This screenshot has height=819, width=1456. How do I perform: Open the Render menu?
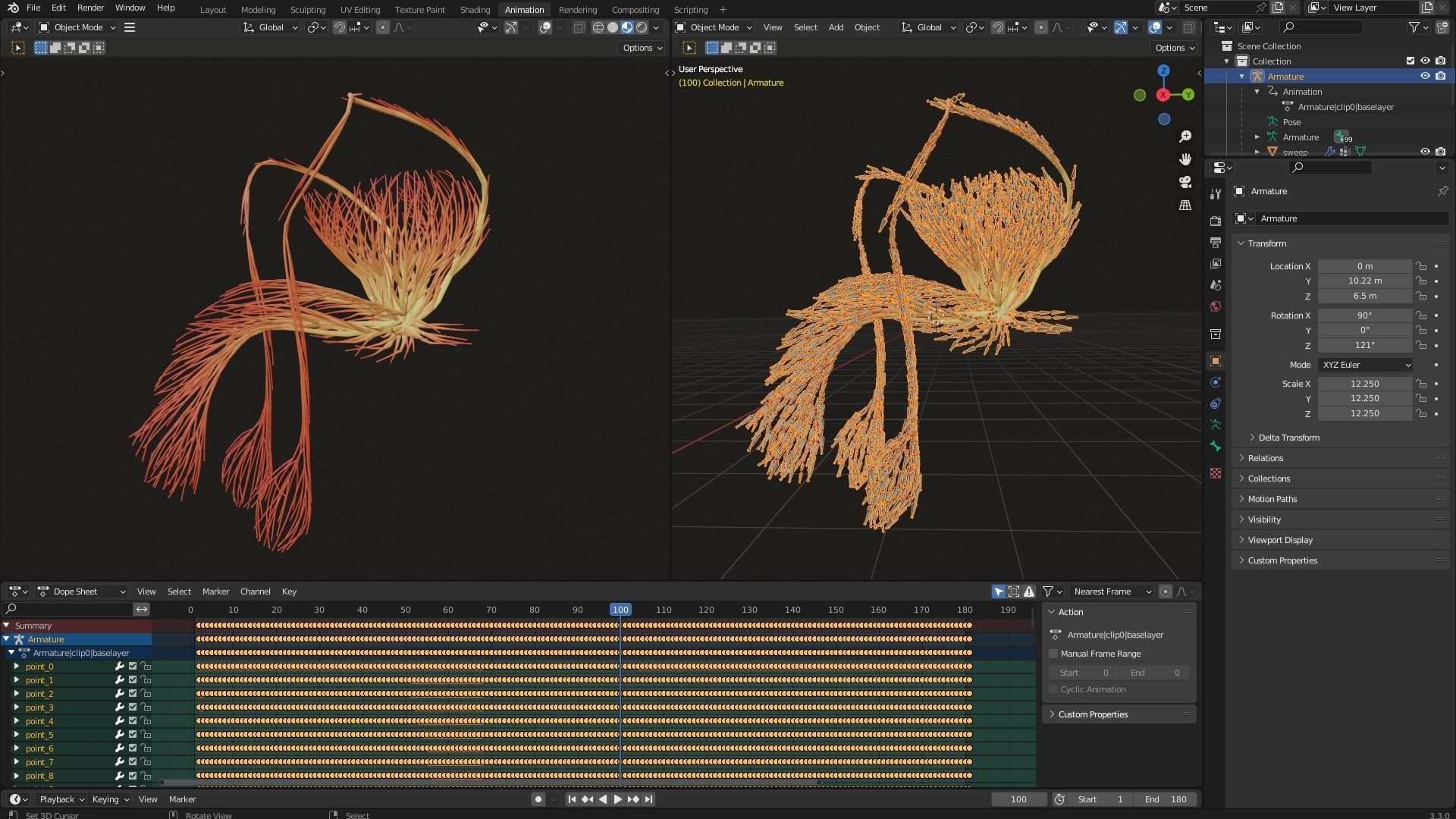click(x=90, y=8)
